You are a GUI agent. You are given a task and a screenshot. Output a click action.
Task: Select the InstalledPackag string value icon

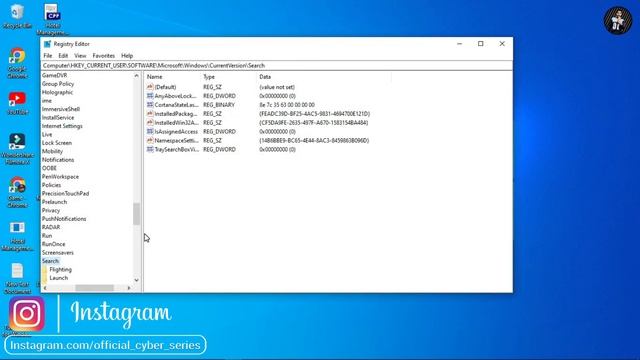150,114
